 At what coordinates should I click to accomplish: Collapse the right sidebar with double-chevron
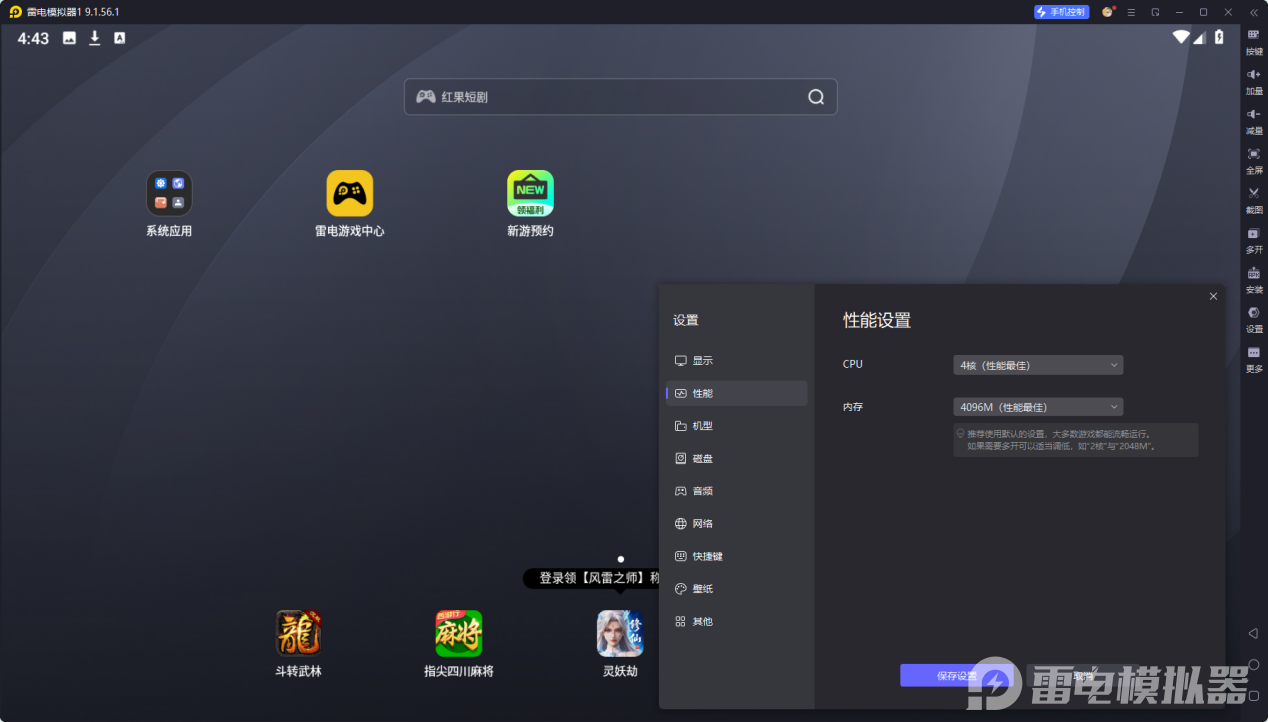tap(1254, 12)
